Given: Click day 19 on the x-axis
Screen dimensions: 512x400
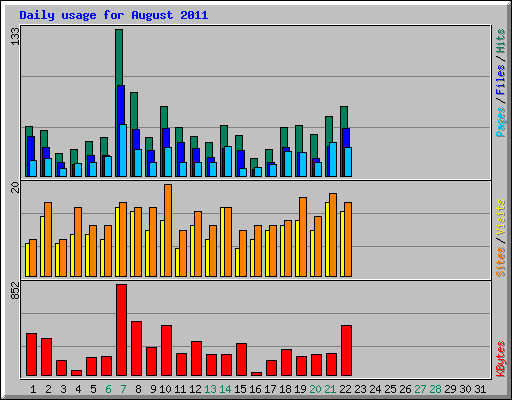Looking at the screenshot, I should coord(300,389).
